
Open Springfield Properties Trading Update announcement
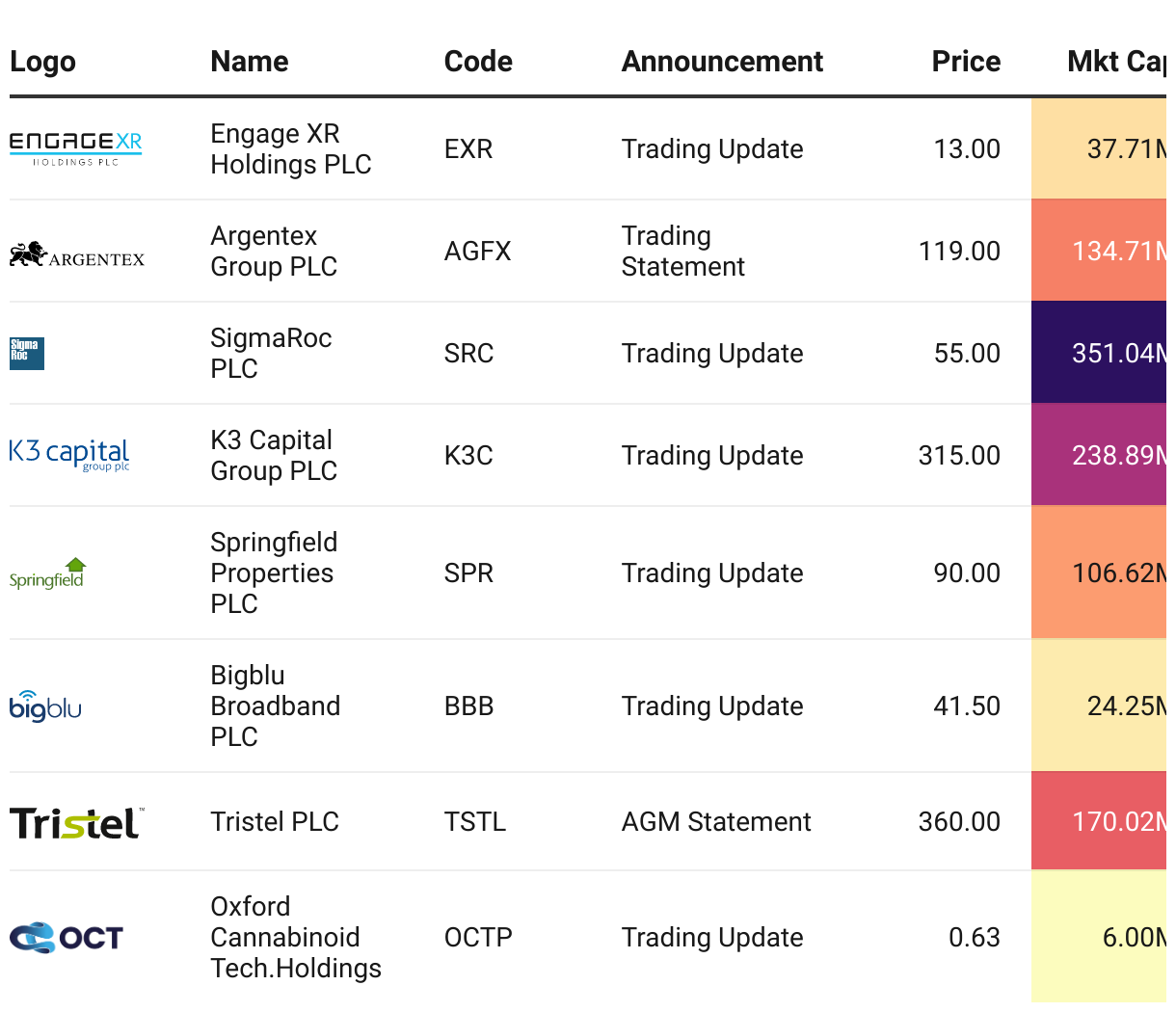pos(712,573)
